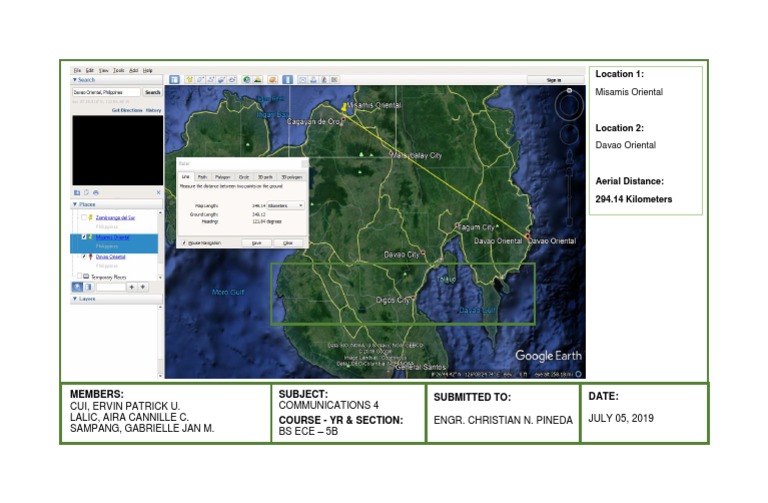768x503 pixels.
Task: Click the Search button
Action: (152, 92)
